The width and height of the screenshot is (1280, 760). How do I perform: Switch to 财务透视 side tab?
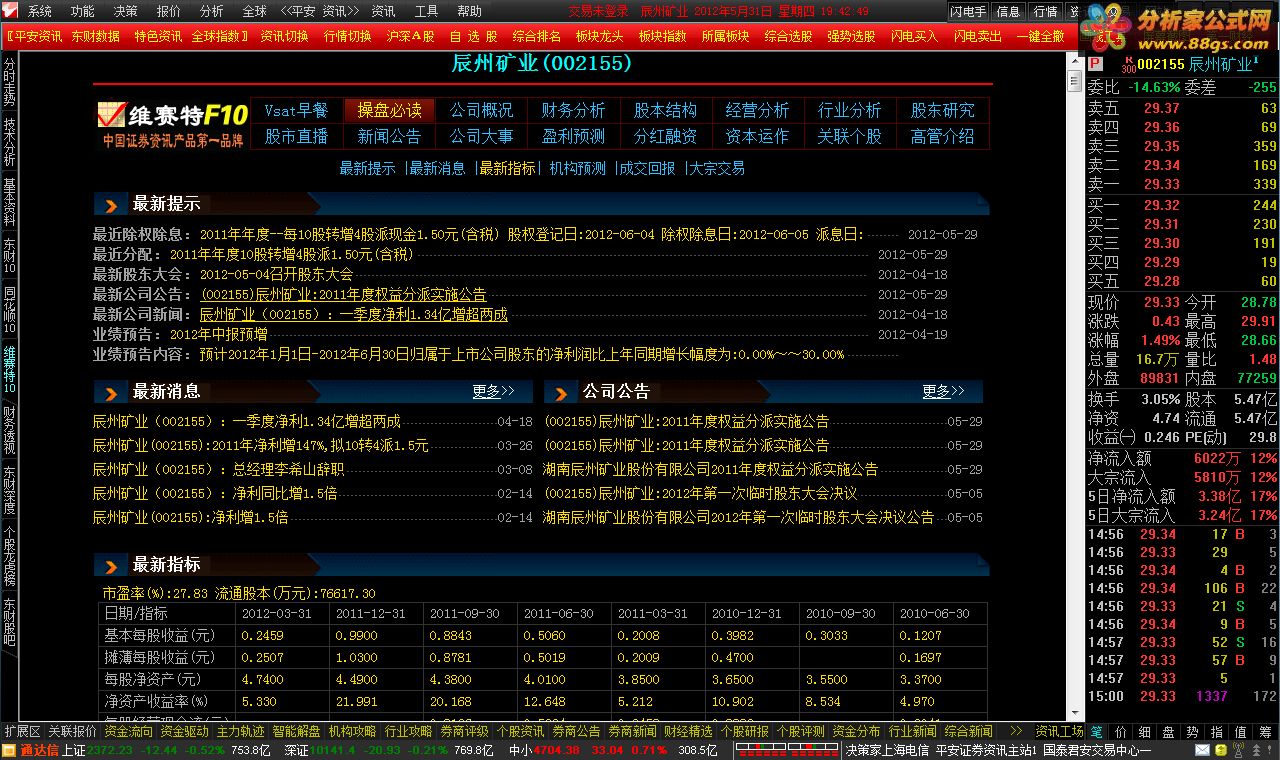pyautogui.click(x=9, y=429)
